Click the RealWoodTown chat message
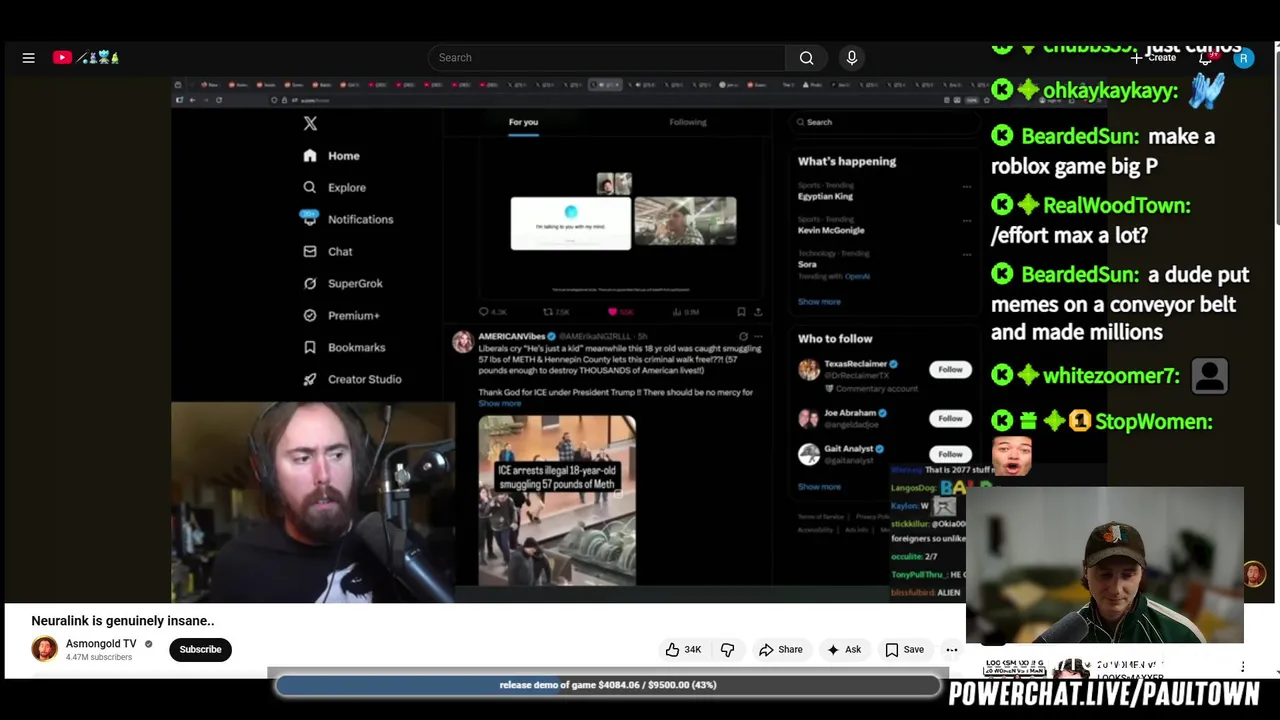 point(1091,220)
